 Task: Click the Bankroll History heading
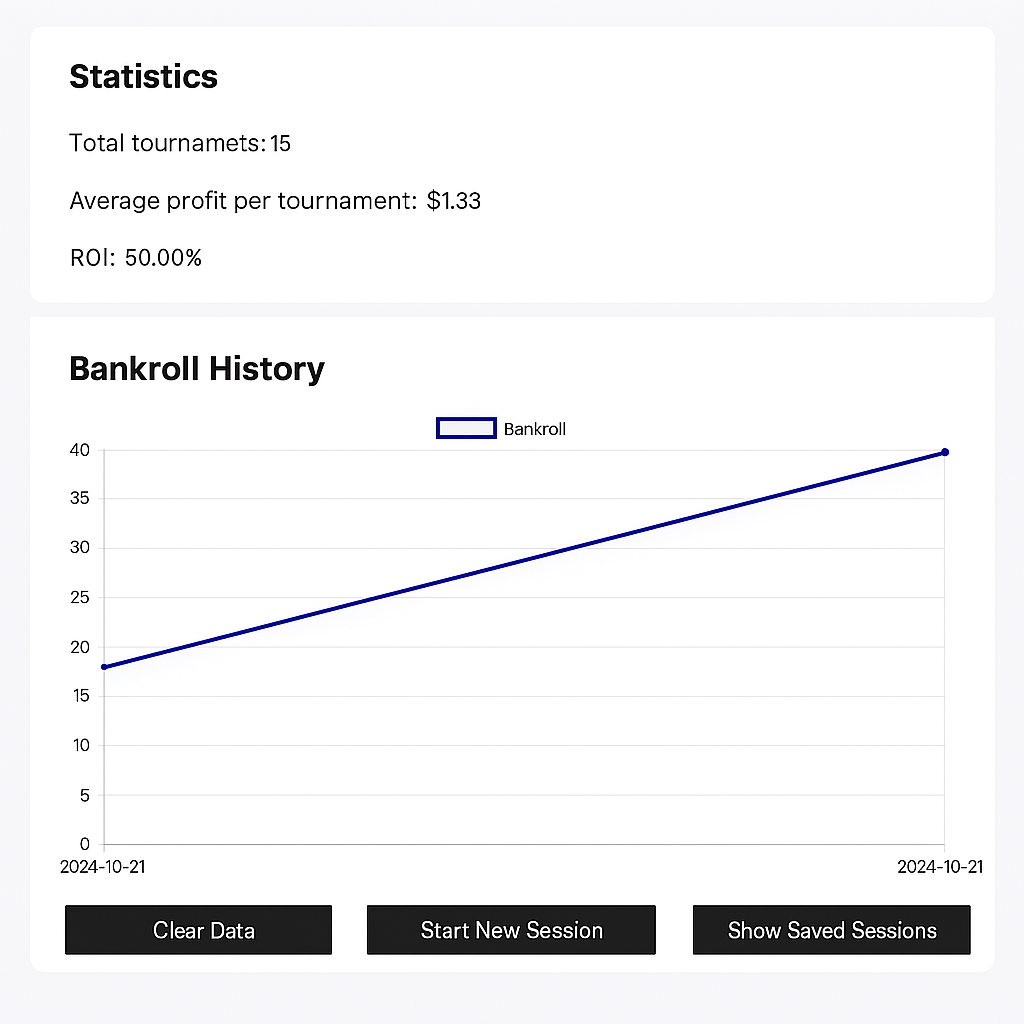point(197,369)
